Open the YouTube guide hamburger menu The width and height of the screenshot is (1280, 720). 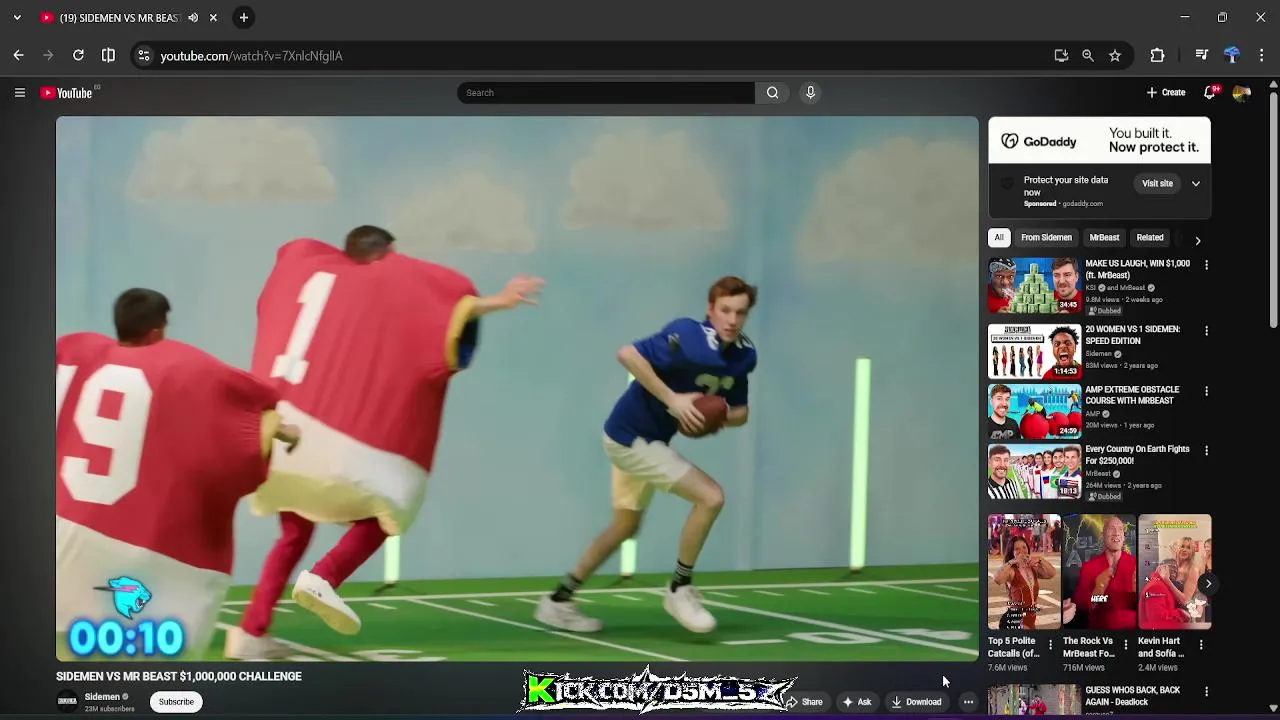coord(19,93)
